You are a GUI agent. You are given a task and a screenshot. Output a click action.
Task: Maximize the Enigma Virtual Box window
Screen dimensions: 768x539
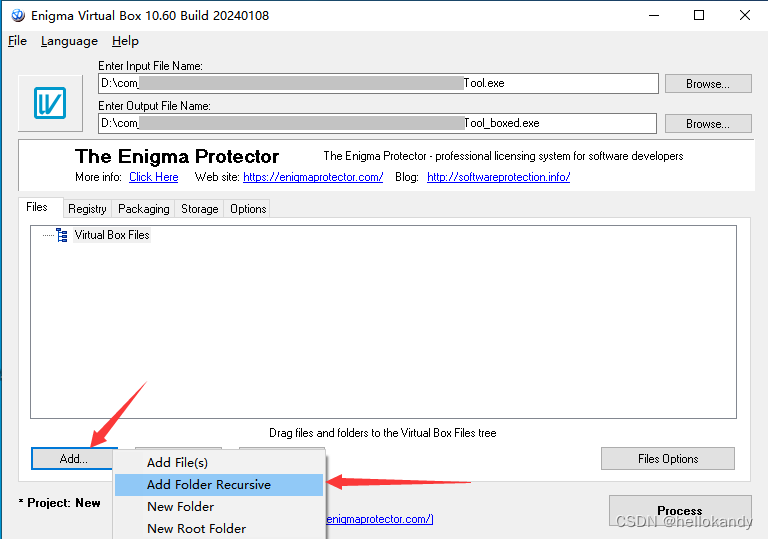tap(699, 15)
